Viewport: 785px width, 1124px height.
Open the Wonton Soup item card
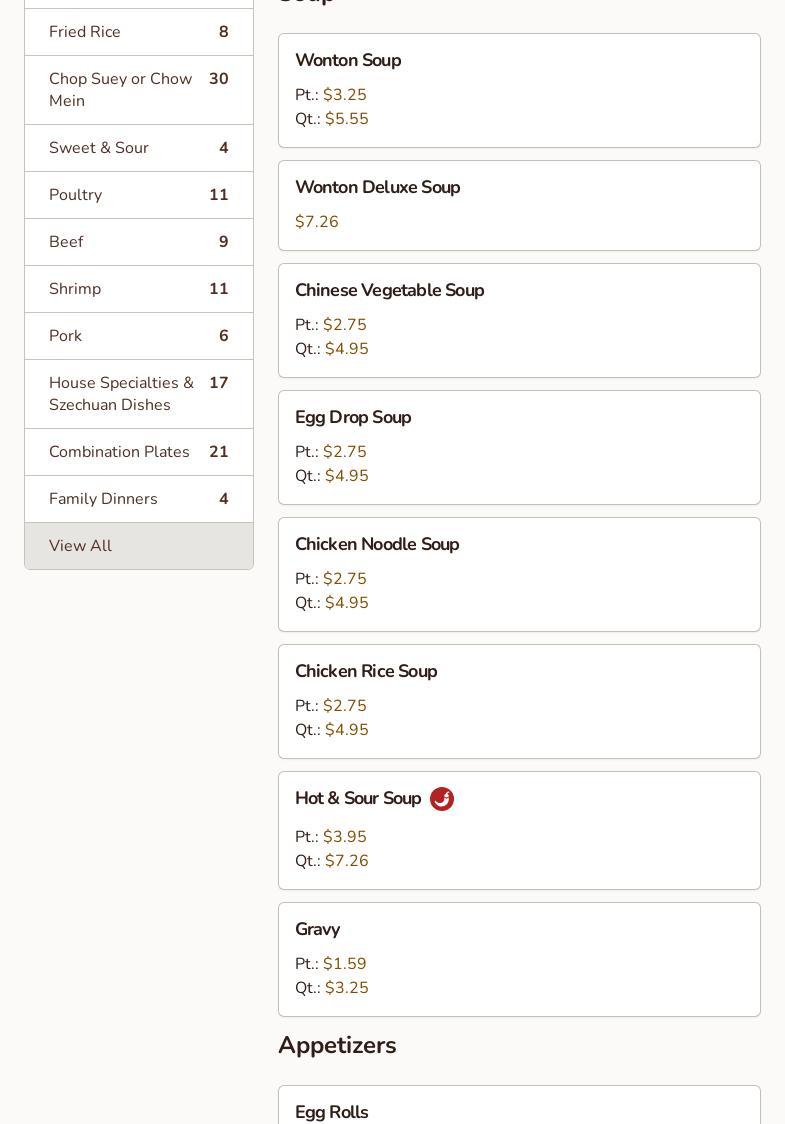point(519,90)
